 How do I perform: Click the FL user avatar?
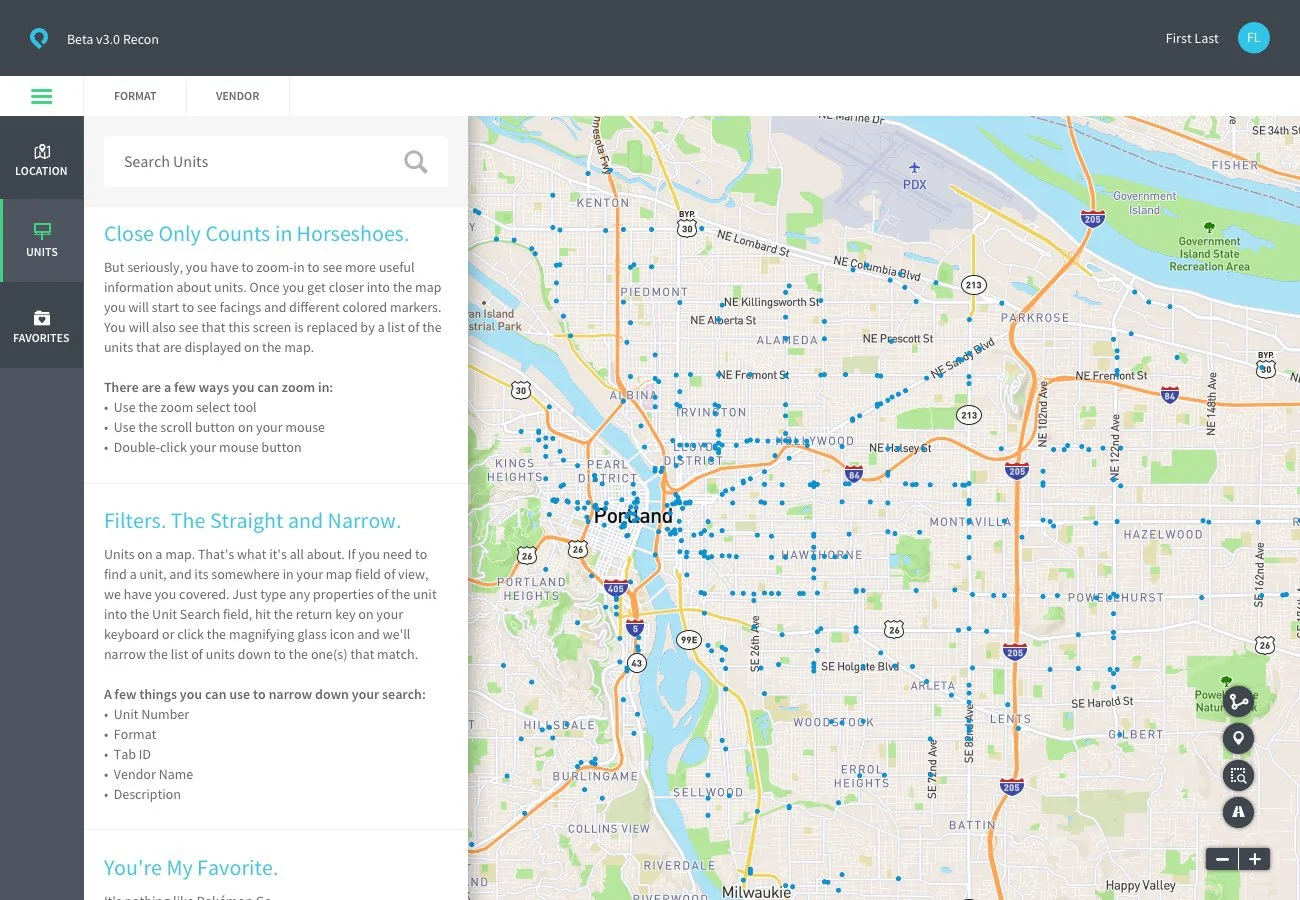pyautogui.click(x=1254, y=38)
